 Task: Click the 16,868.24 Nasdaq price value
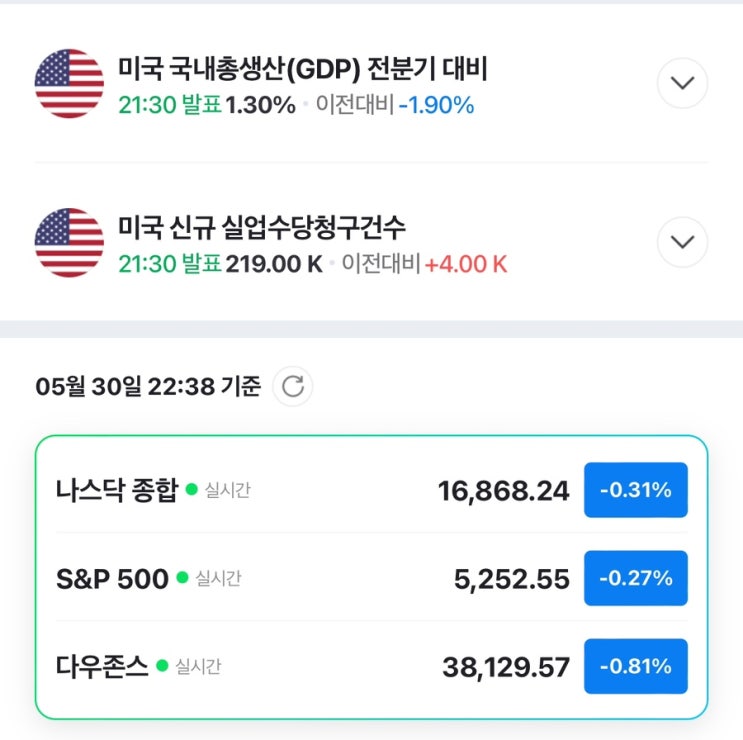point(503,490)
